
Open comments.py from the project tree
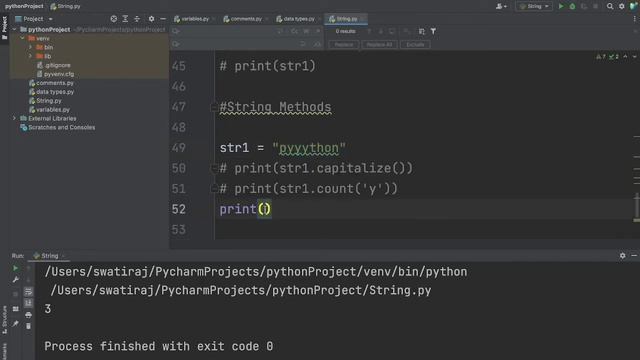pos(51,83)
